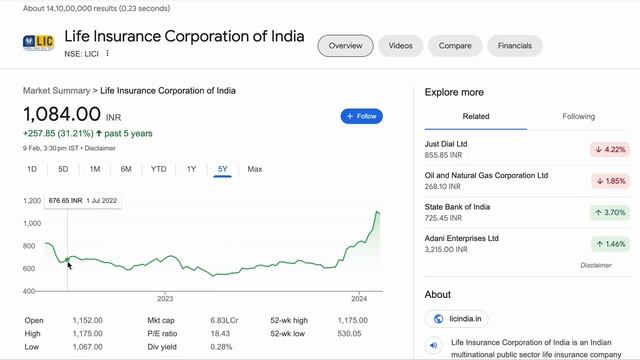Click the +257.85 (31.21%) change text
640x360 pixels.
58,133
